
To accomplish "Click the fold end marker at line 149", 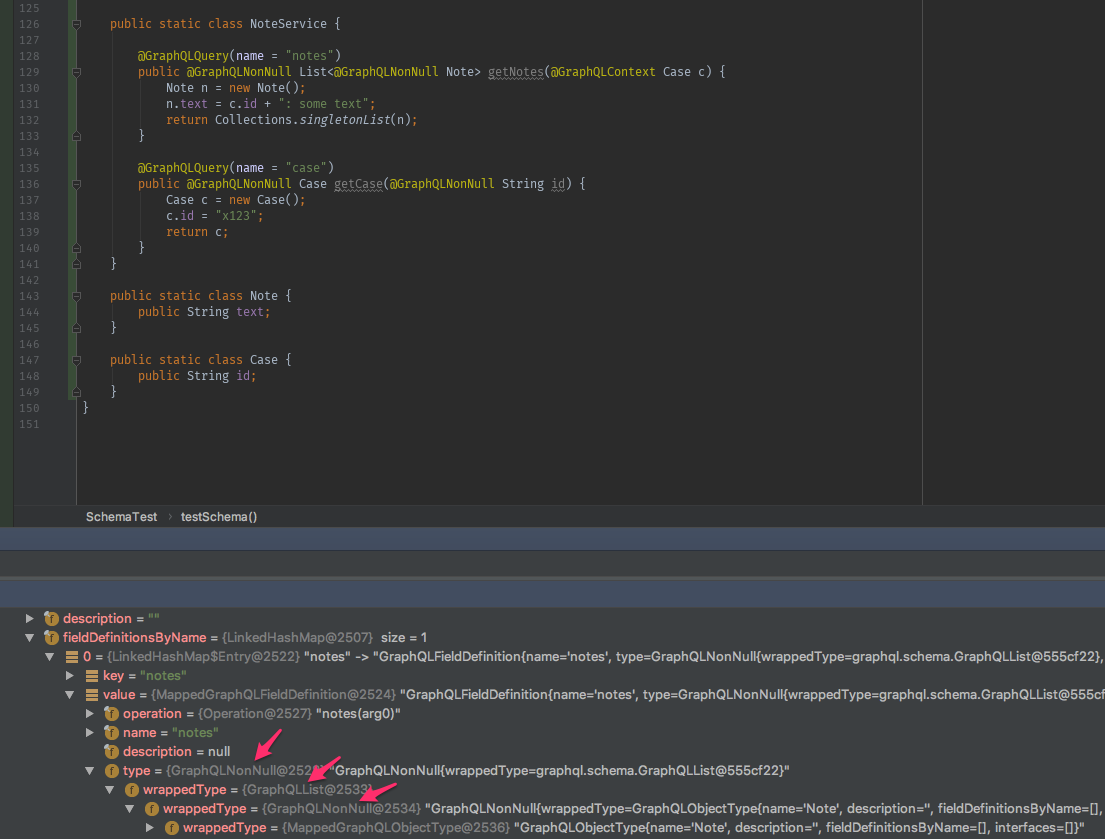I will click(77, 392).
